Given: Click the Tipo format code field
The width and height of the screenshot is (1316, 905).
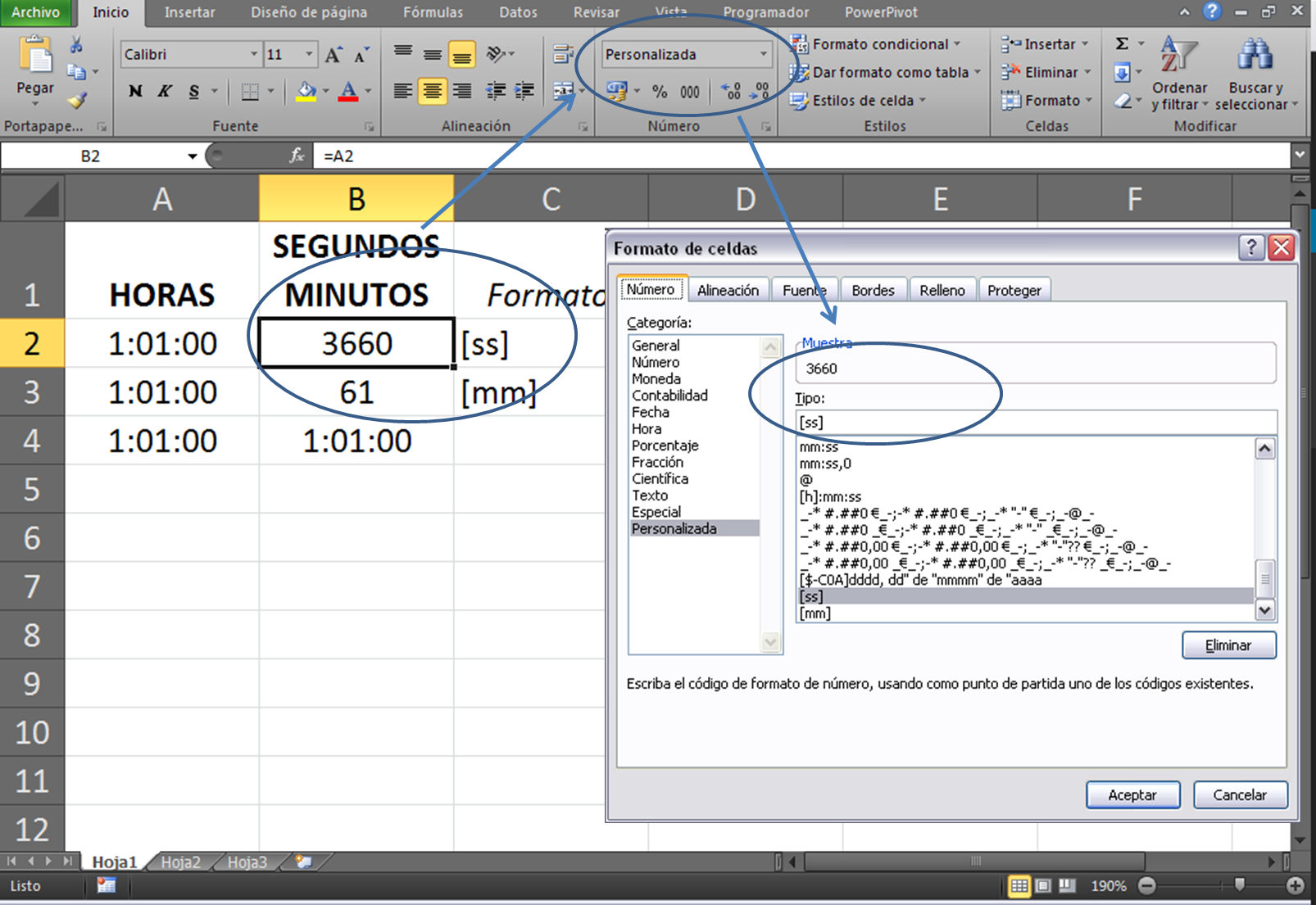Looking at the screenshot, I should pyautogui.click(x=1036, y=423).
